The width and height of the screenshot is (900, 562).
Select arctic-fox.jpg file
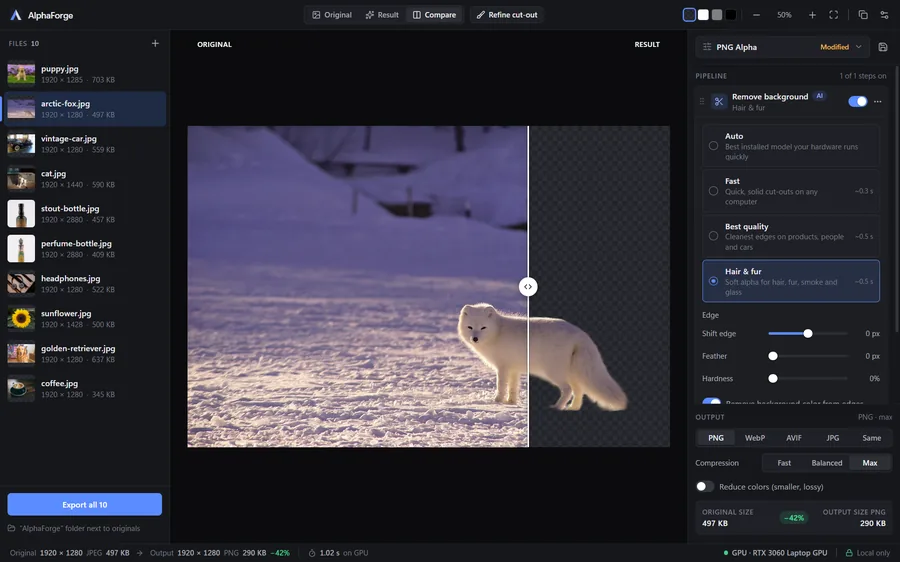pyautogui.click(x=85, y=108)
